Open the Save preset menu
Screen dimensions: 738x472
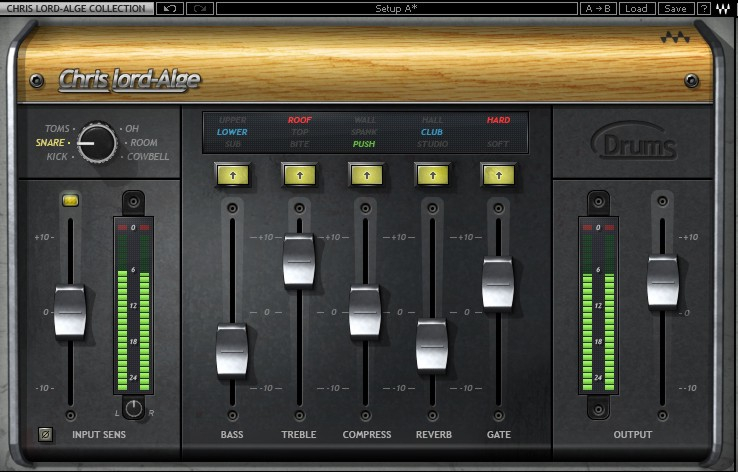point(675,8)
